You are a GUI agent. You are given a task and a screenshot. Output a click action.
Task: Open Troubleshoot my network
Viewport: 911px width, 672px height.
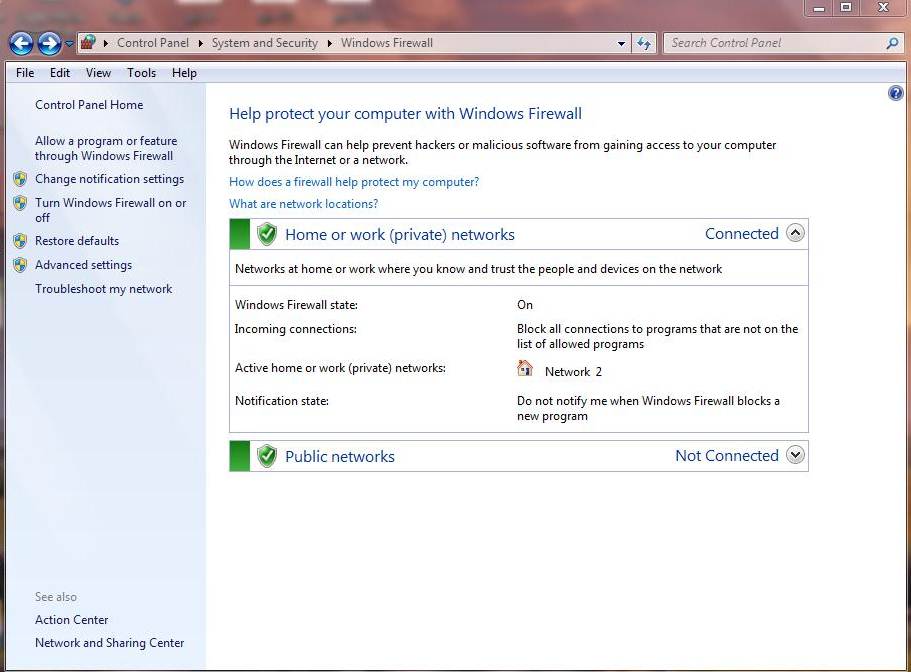[x=103, y=289]
